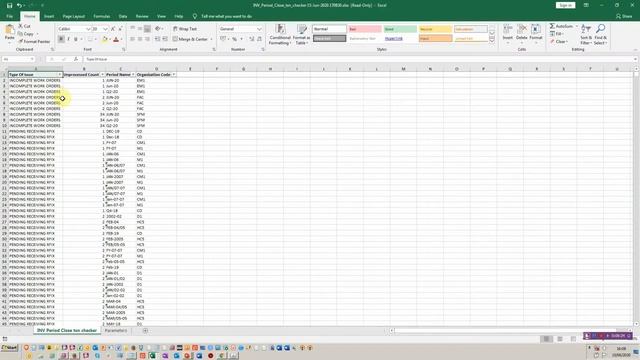Decrease decimal places
Screen dimensions: 640x360
point(259,39)
